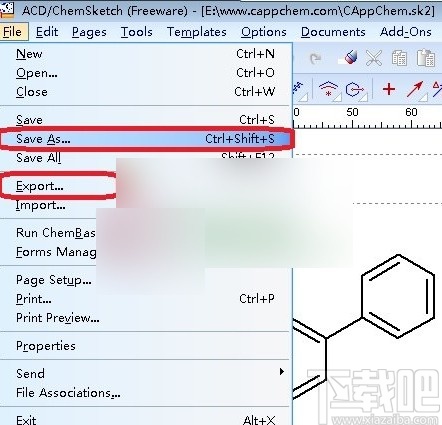Click the Cut scissors icon
The height and width of the screenshot is (425, 442).
coord(374,58)
